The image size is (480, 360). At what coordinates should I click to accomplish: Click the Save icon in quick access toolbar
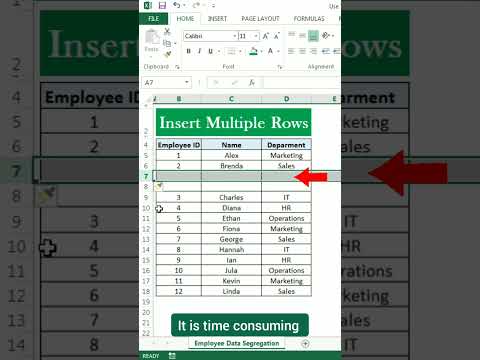coord(162,5)
